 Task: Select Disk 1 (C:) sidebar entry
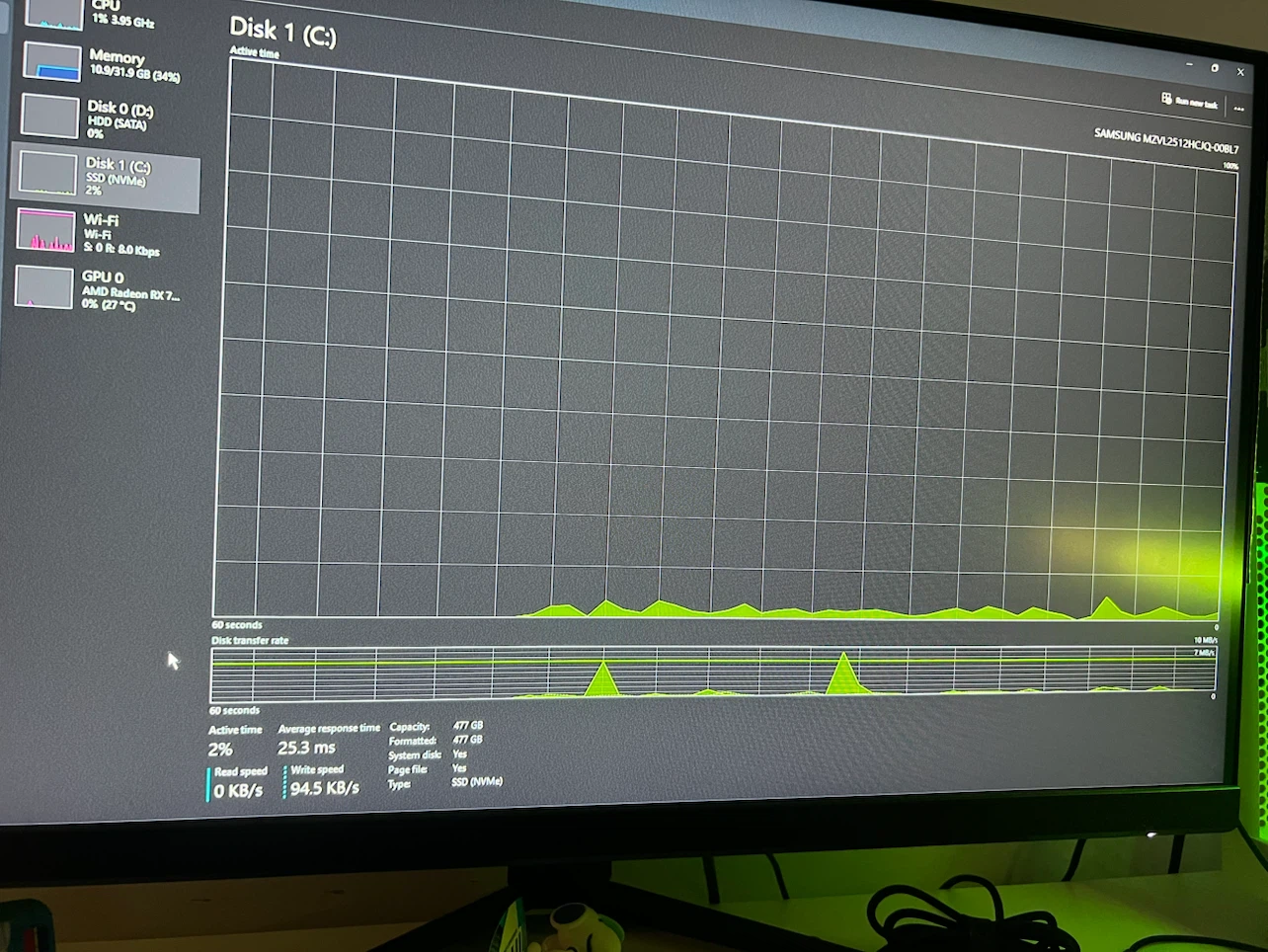pos(104,177)
